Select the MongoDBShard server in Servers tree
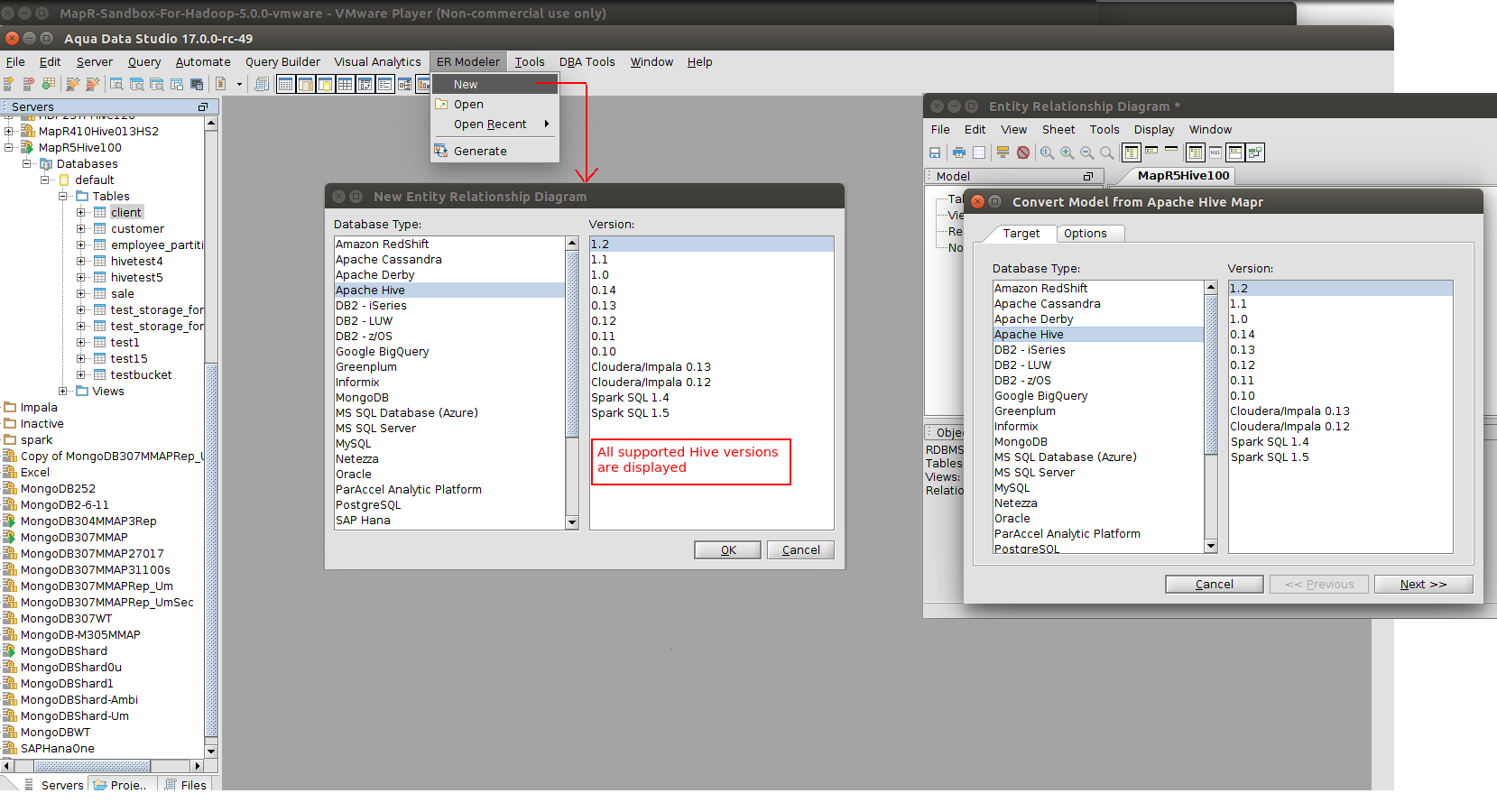Image resolution: width=1497 pixels, height=812 pixels. click(x=63, y=651)
